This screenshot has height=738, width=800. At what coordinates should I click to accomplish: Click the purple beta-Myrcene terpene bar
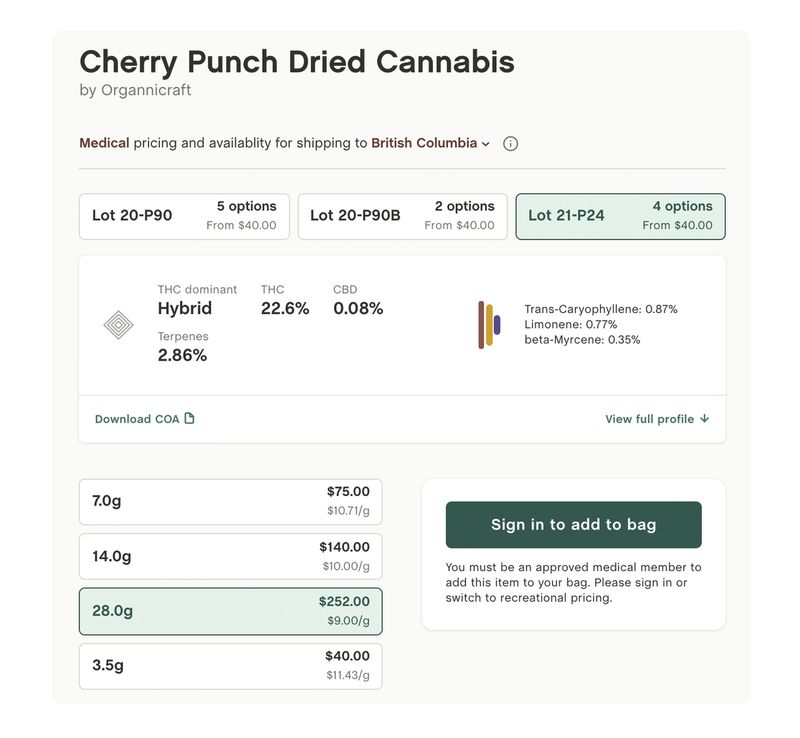[x=497, y=325]
